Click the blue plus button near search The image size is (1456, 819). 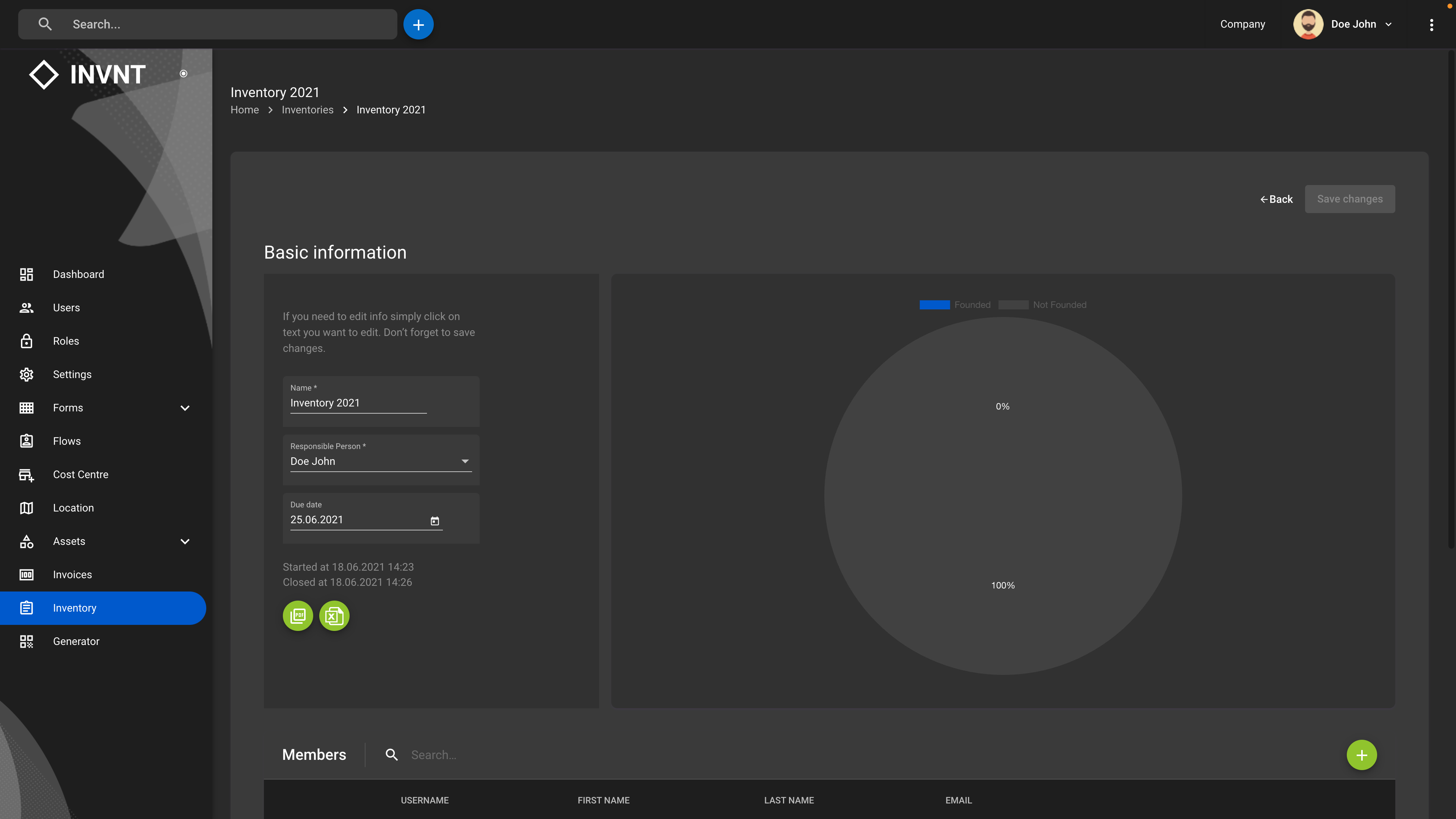pos(418,24)
